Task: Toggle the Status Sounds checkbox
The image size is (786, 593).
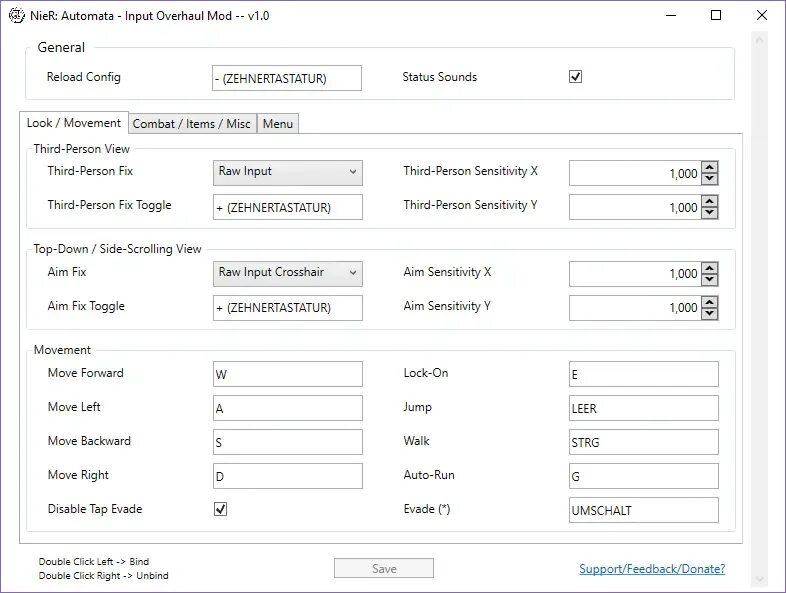Action: [x=576, y=77]
